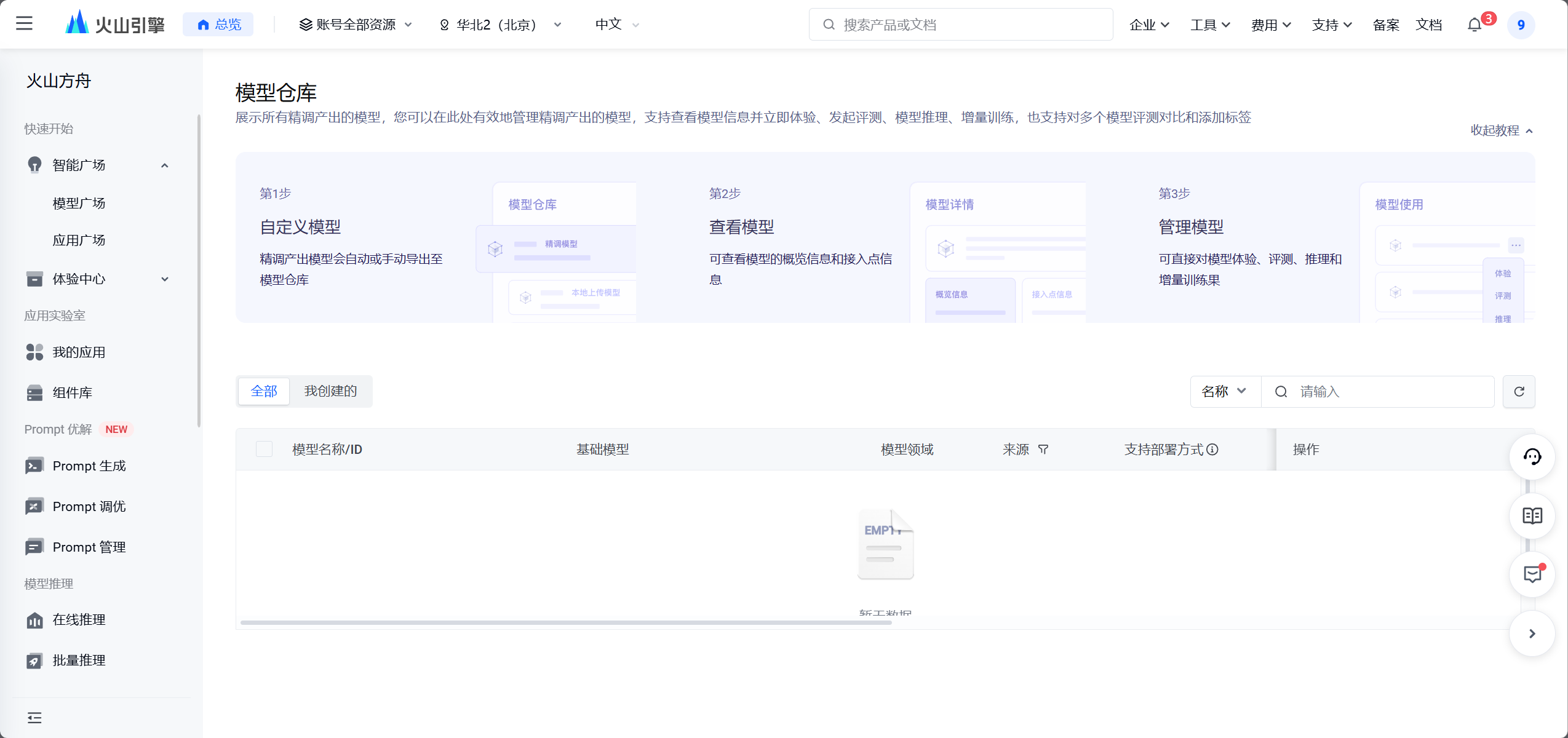Screen dimensions: 1568x738
Task: Open the 费用 top menu
Action: tap(1270, 25)
